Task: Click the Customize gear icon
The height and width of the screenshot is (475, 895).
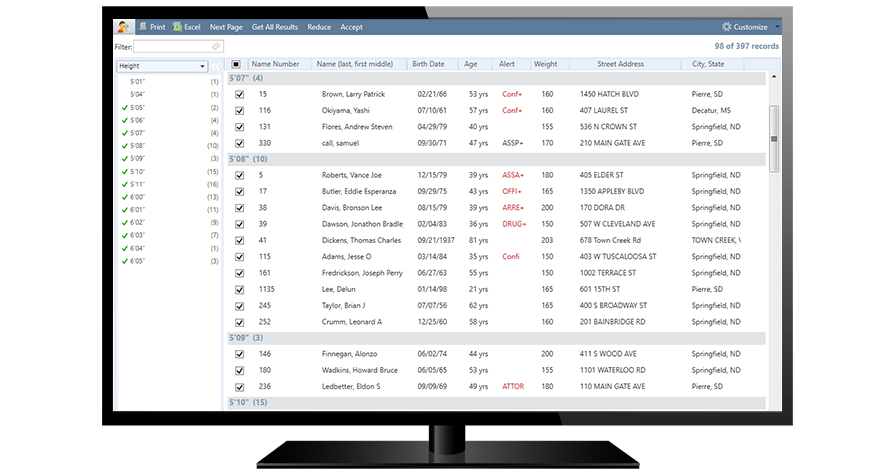Action: tap(726, 27)
